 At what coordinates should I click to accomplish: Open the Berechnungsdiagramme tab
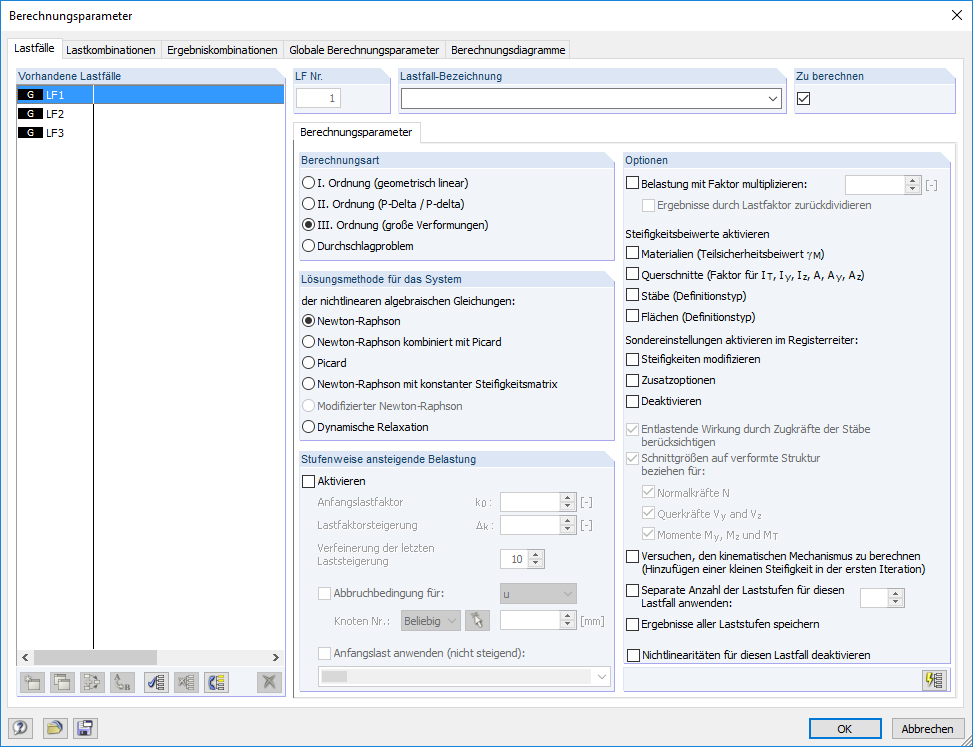coord(508,48)
